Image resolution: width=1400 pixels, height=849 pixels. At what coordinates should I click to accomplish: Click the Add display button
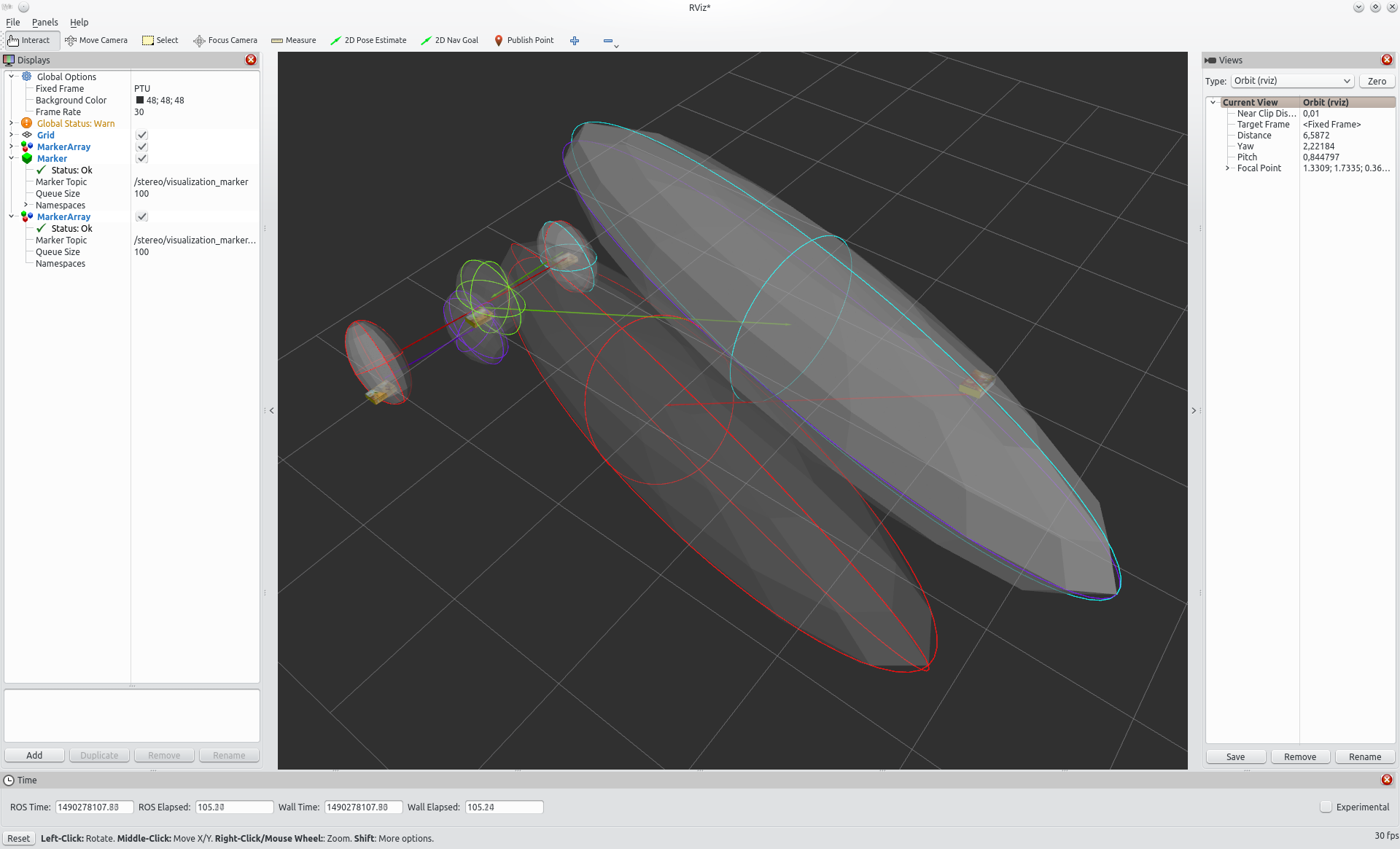[x=34, y=755]
